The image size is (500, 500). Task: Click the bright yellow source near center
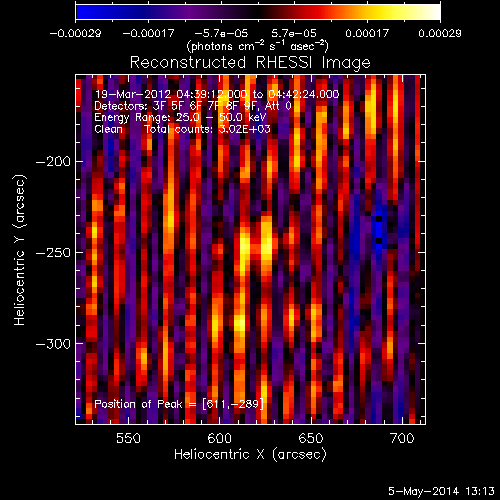pyautogui.click(x=266, y=248)
